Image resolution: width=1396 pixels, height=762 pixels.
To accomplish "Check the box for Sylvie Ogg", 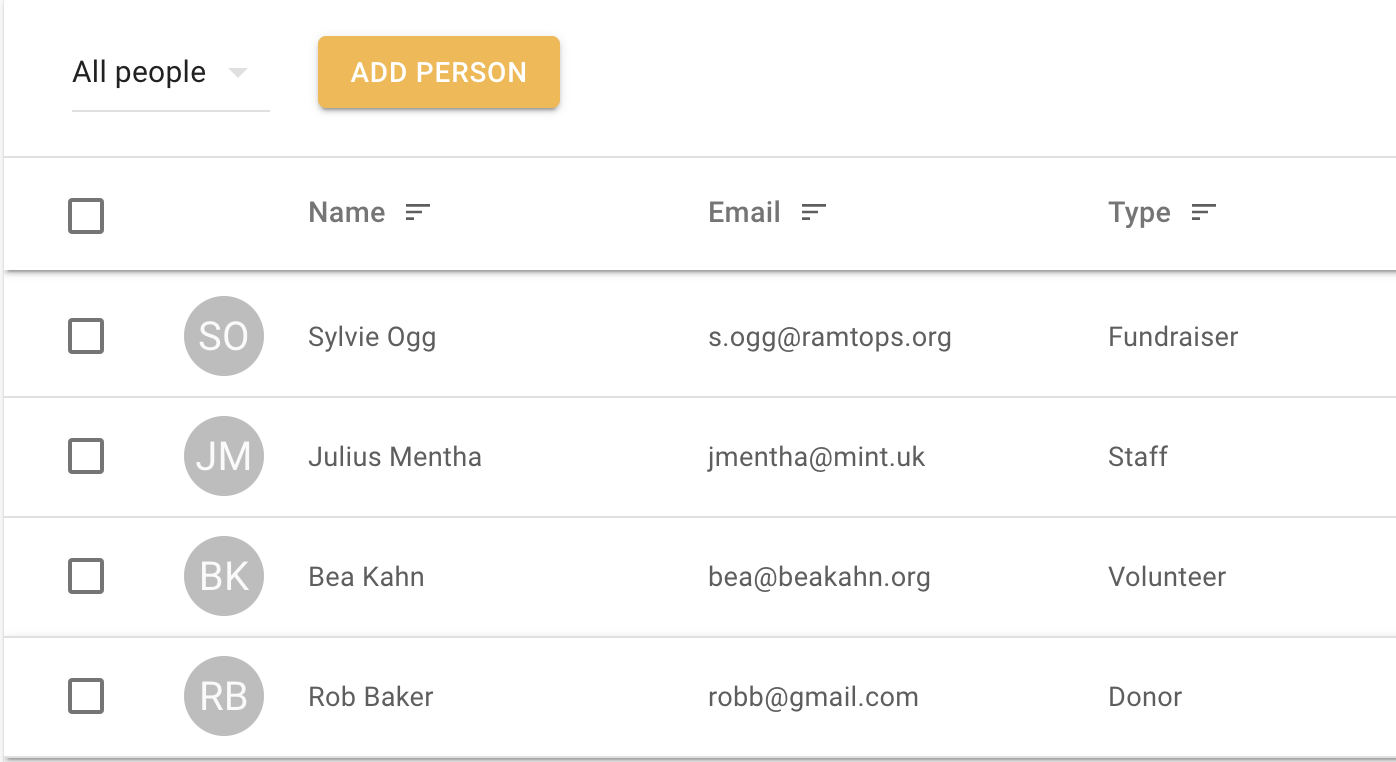I will pos(86,336).
